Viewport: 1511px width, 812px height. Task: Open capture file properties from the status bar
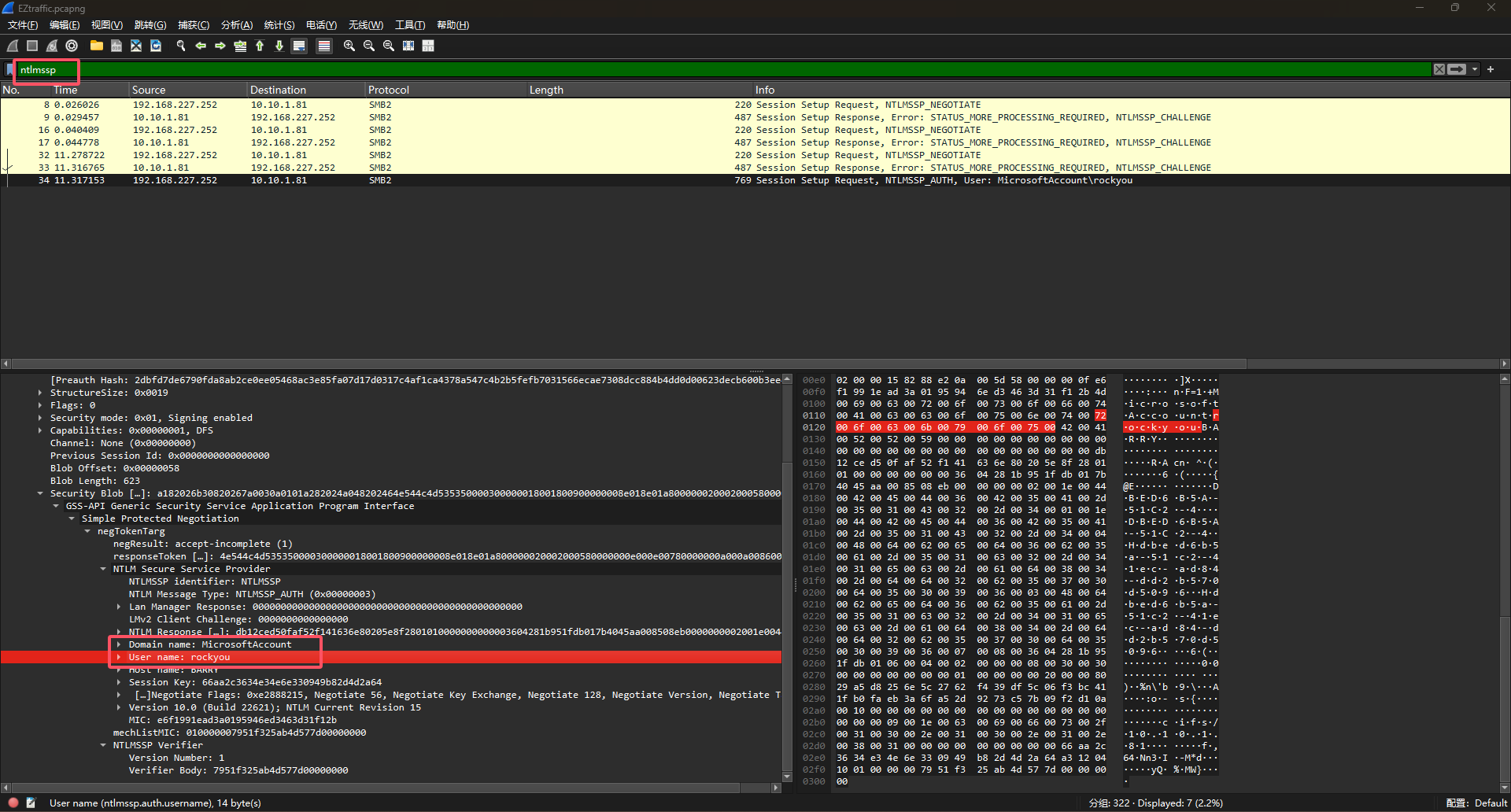pyautogui.click(x=31, y=803)
